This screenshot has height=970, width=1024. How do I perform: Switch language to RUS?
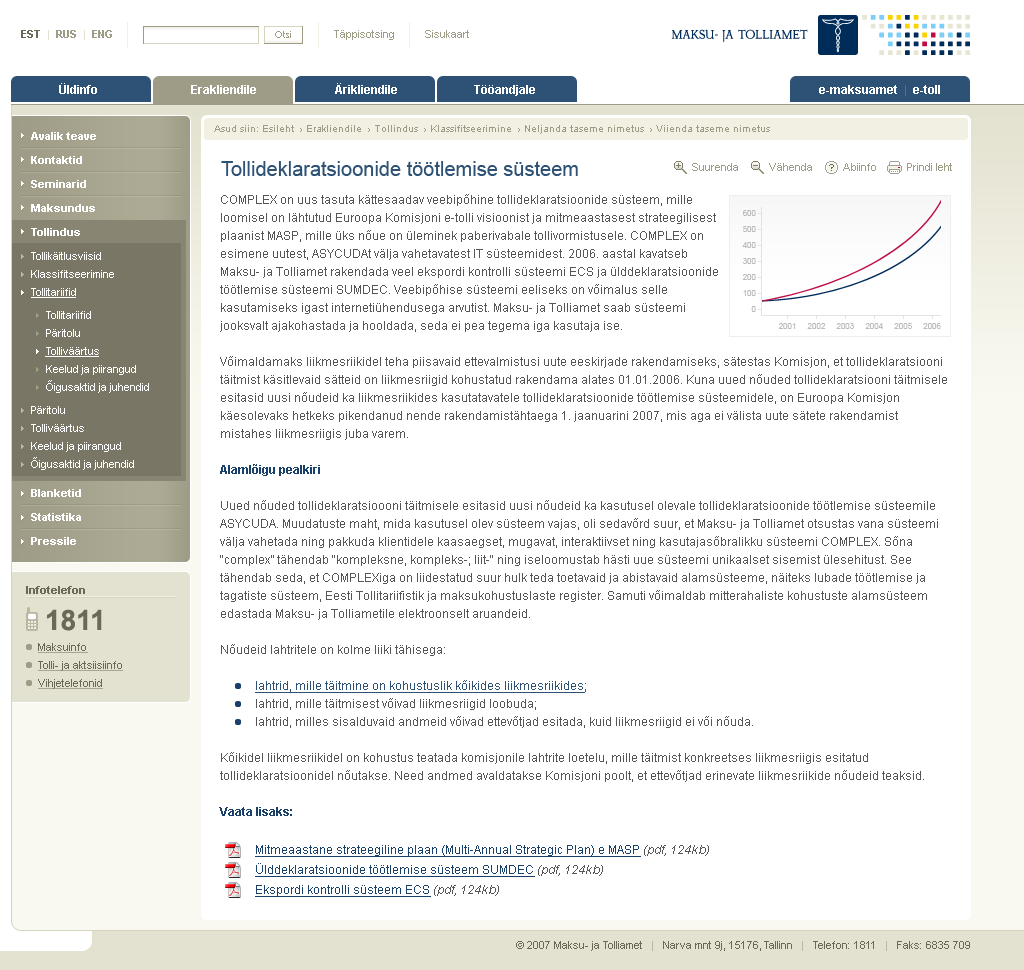click(65, 35)
